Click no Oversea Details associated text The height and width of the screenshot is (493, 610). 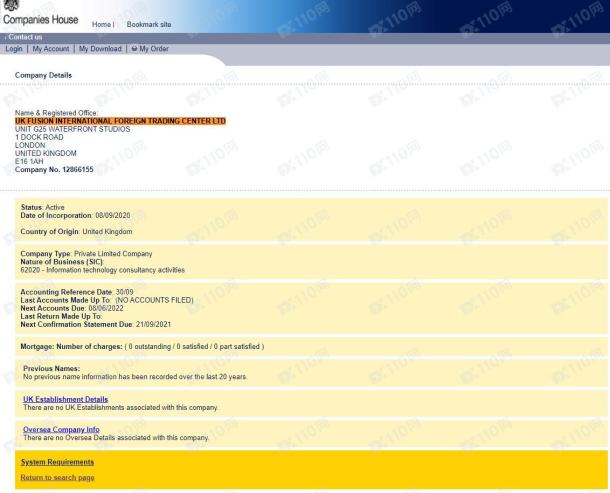(x=116, y=438)
